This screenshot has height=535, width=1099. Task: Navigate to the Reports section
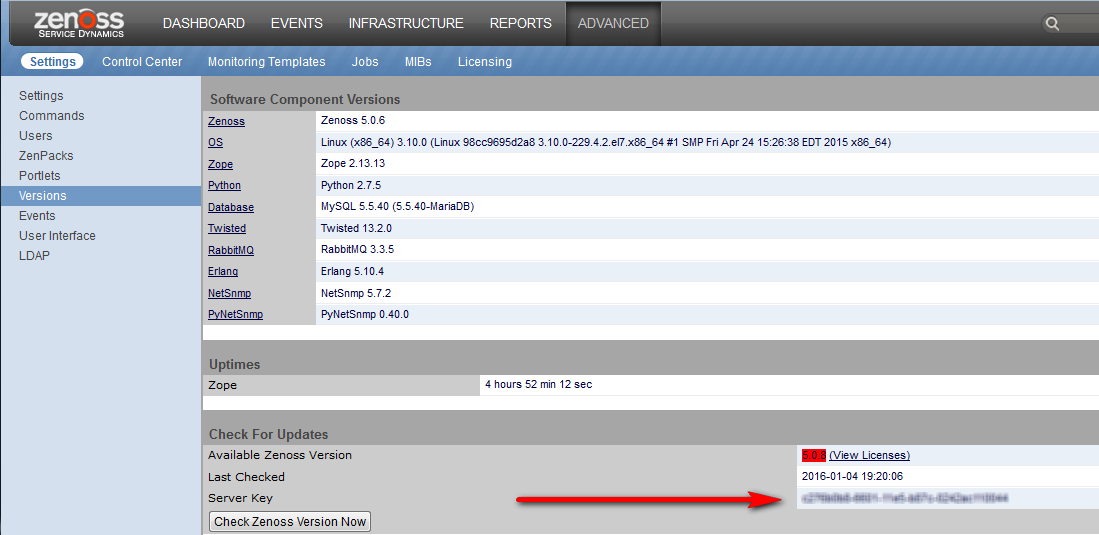(x=520, y=23)
